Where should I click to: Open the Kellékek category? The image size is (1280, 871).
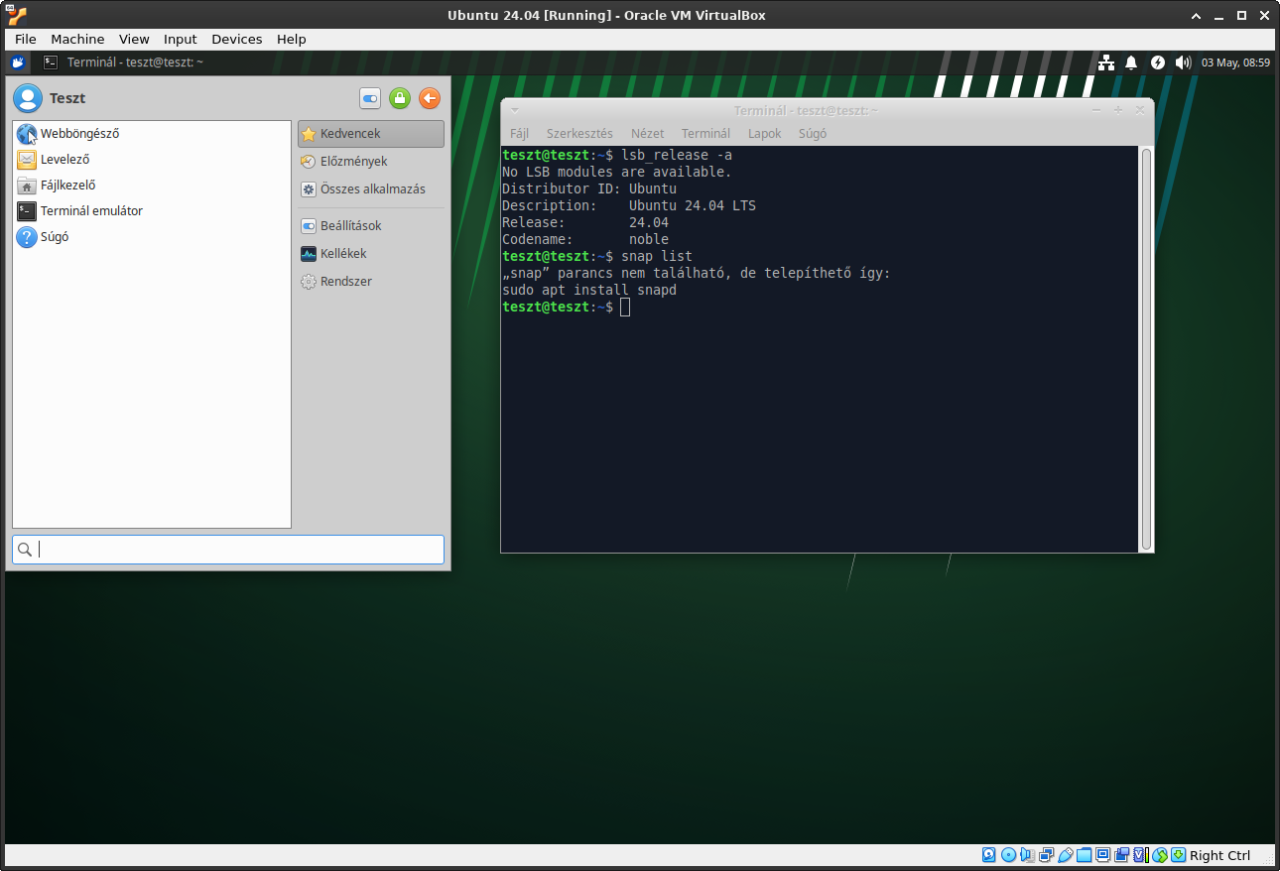pos(371,253)
